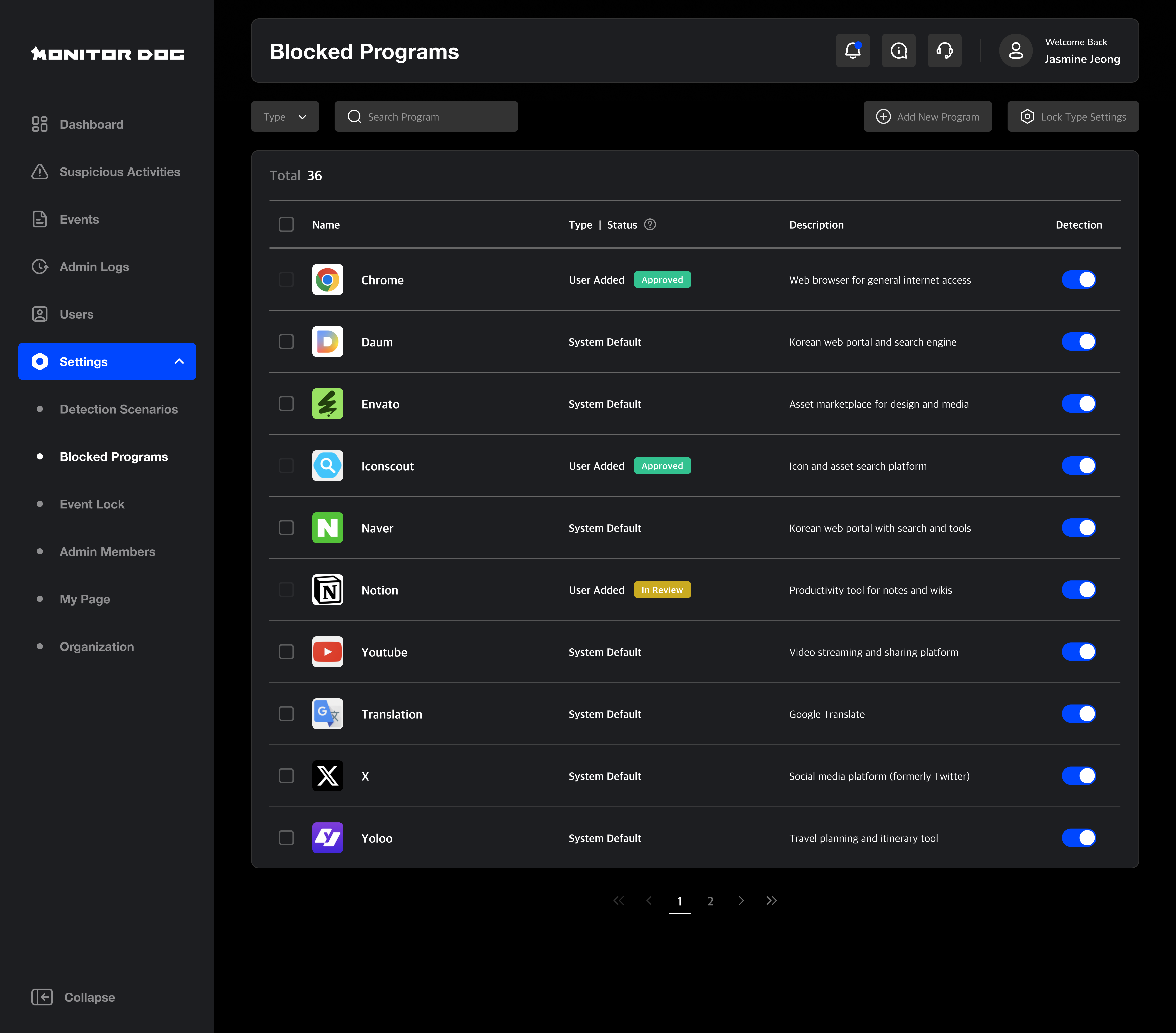Select Detection Scenarios submenu item

click(x=118, y=409)
